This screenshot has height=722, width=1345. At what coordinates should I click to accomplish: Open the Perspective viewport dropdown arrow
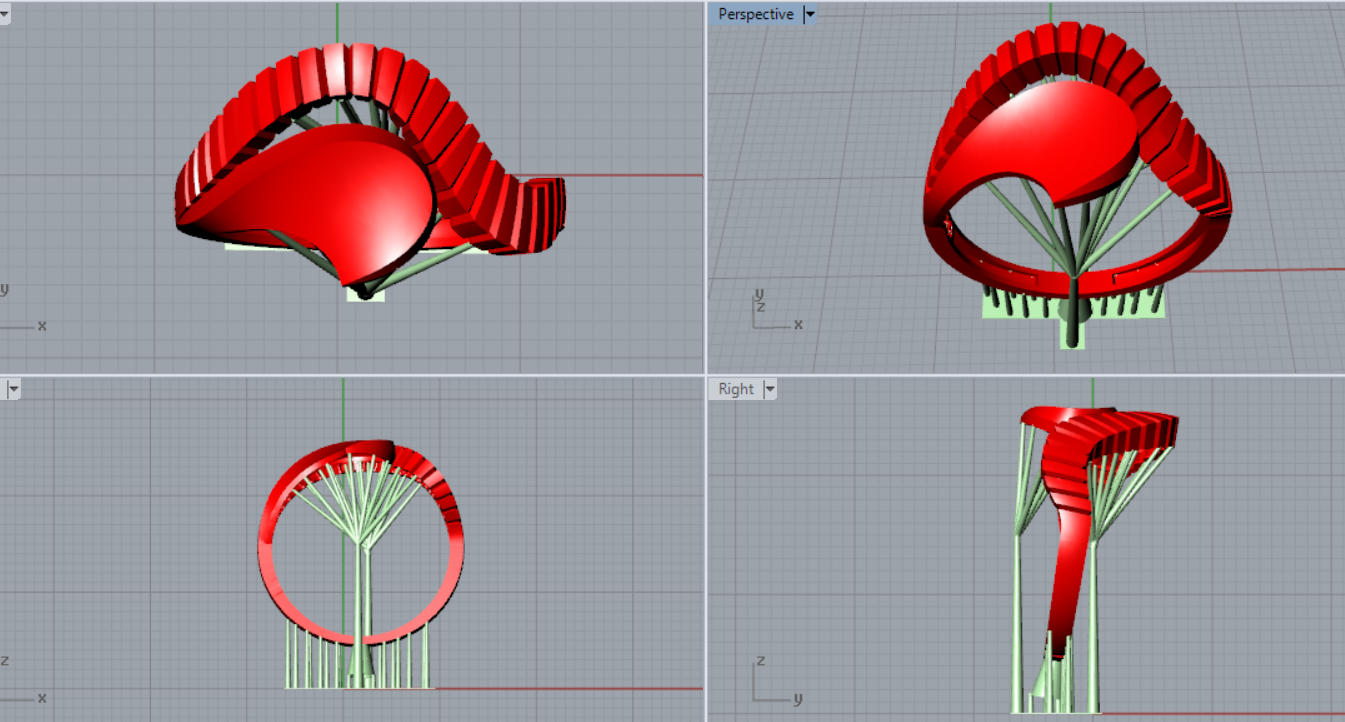[x=810, y=15]
